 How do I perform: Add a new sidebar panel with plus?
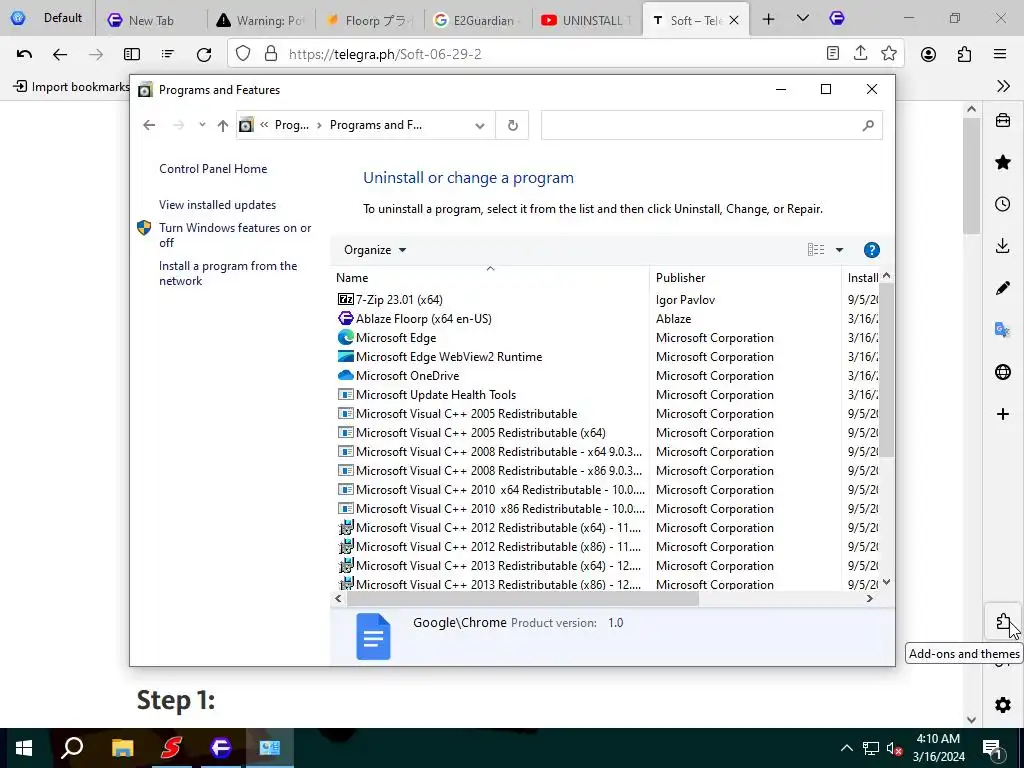coord(1002,414)
